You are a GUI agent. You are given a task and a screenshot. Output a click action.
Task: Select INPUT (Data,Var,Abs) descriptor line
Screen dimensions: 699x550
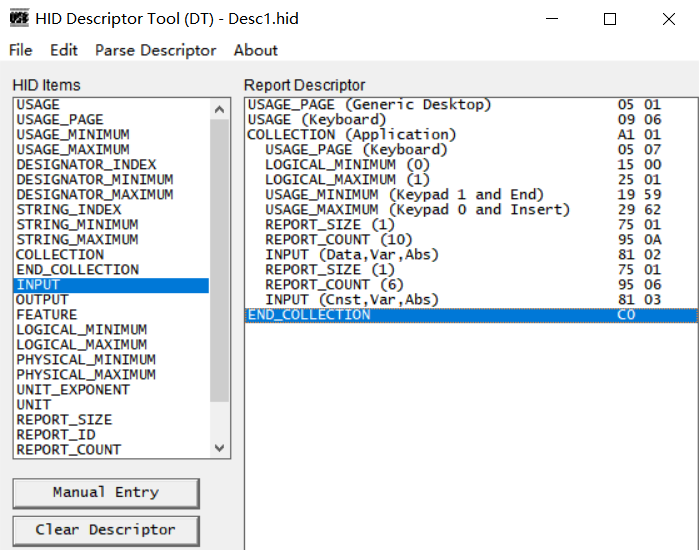(x=472, y=254)
